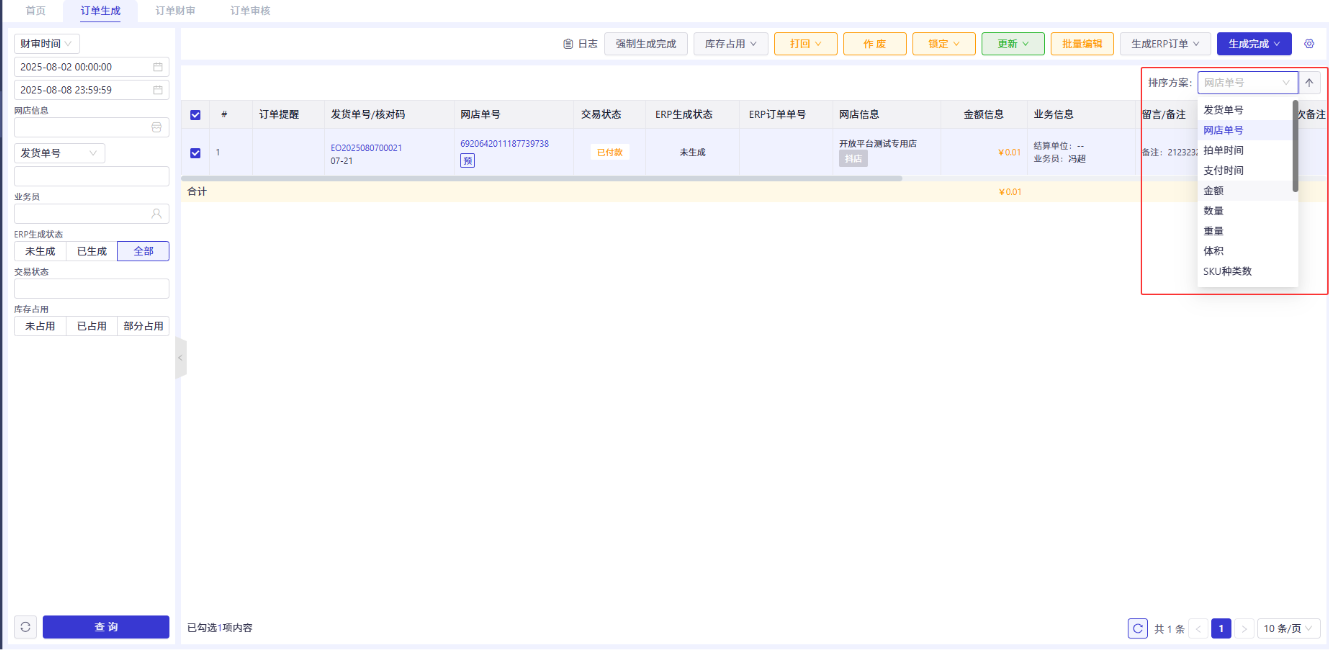
Task: Click the end time 2025-08-08 field
Action: (91, 90)
